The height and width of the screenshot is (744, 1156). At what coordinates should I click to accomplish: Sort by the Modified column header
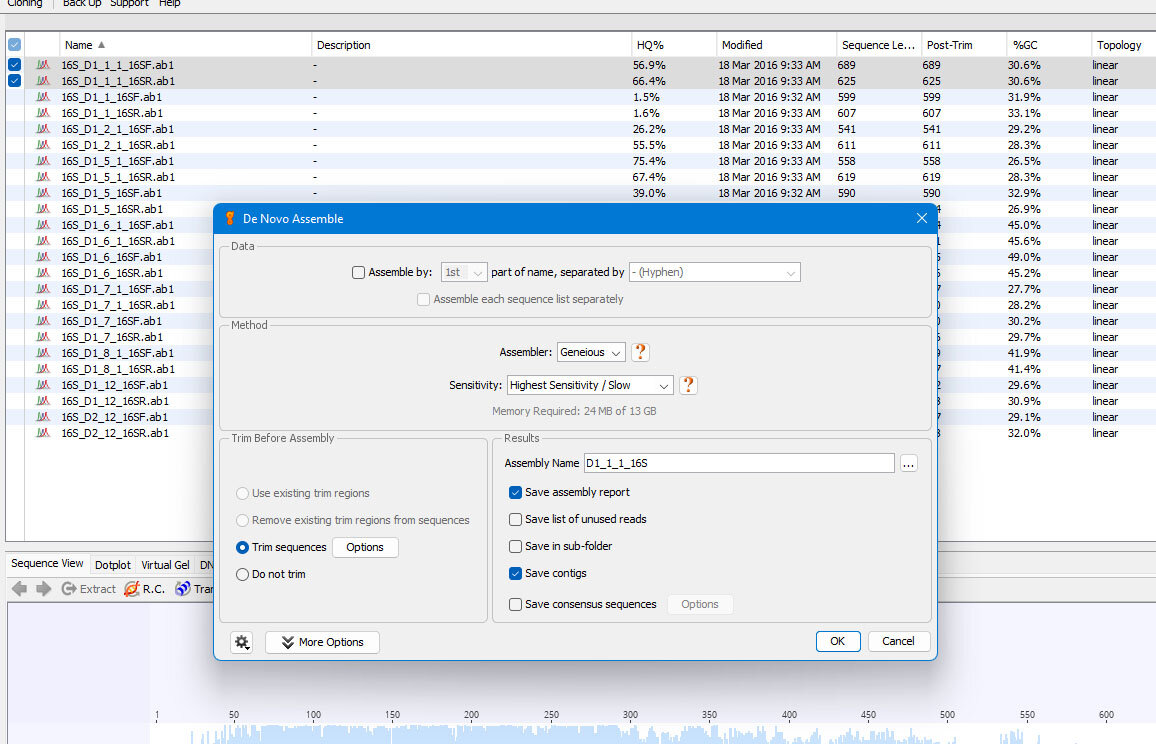[776, 45]
